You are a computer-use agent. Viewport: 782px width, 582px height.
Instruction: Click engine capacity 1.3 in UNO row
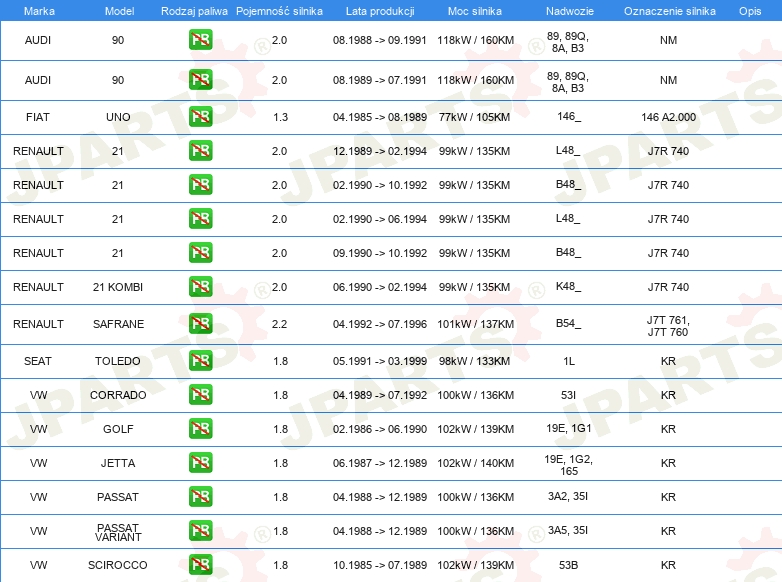click(280, 117)
